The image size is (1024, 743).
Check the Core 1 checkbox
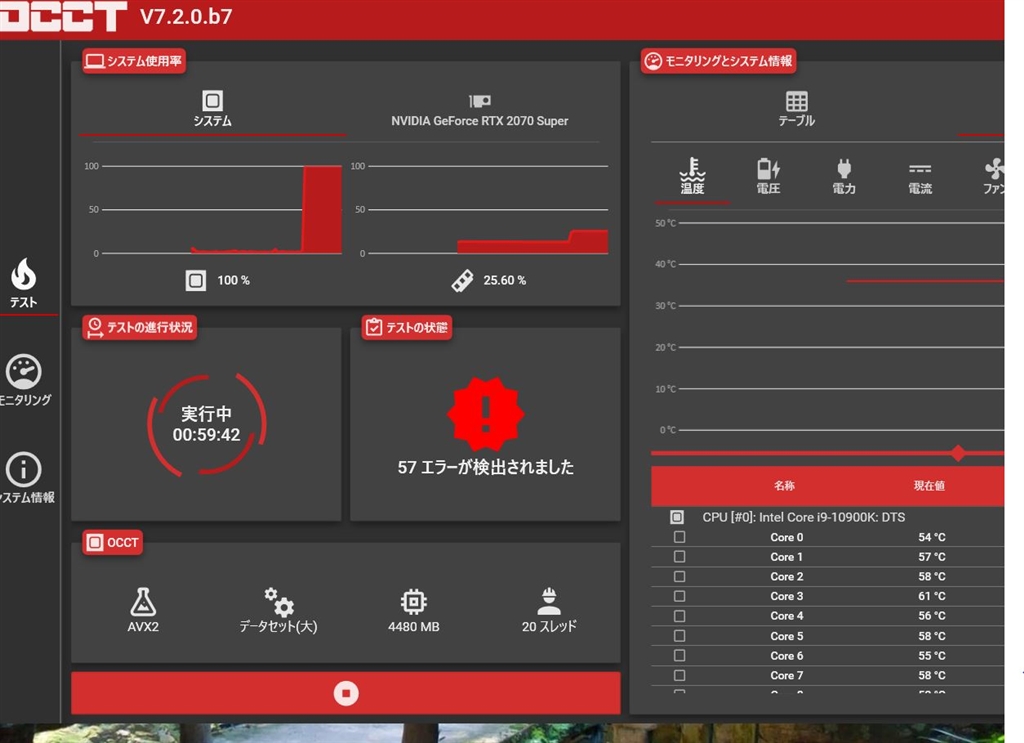tap(680, 556)
